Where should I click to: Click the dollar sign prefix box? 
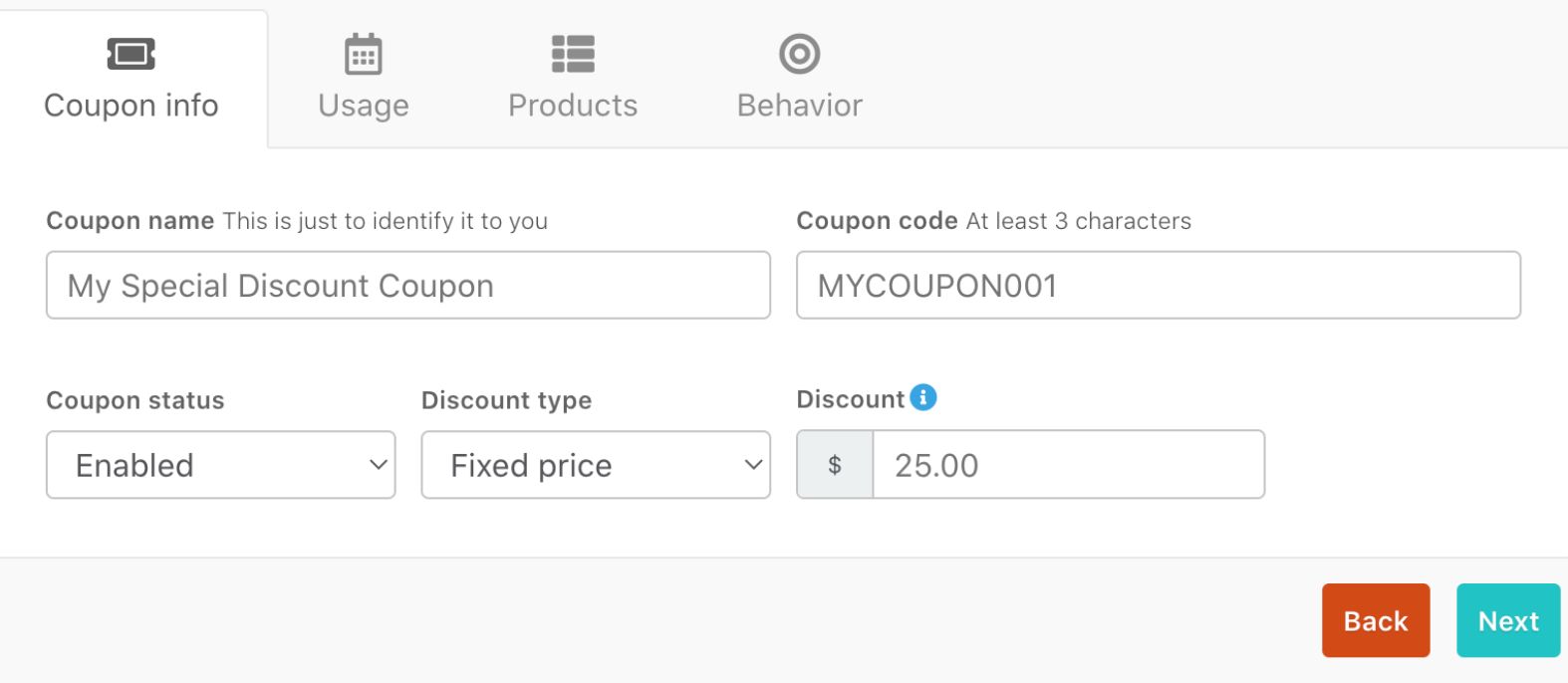point(835,465)
